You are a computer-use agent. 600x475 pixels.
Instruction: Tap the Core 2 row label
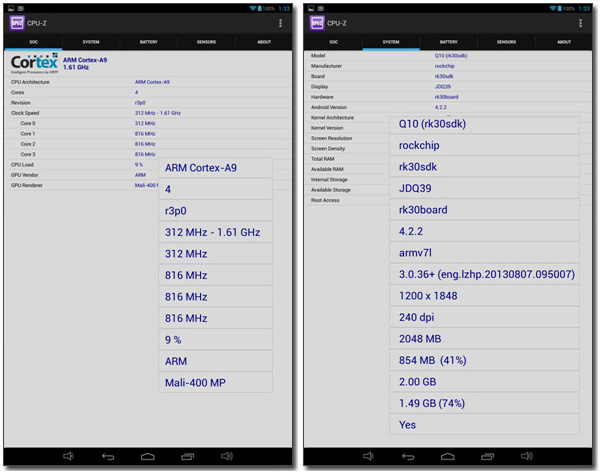click(28, 144)
